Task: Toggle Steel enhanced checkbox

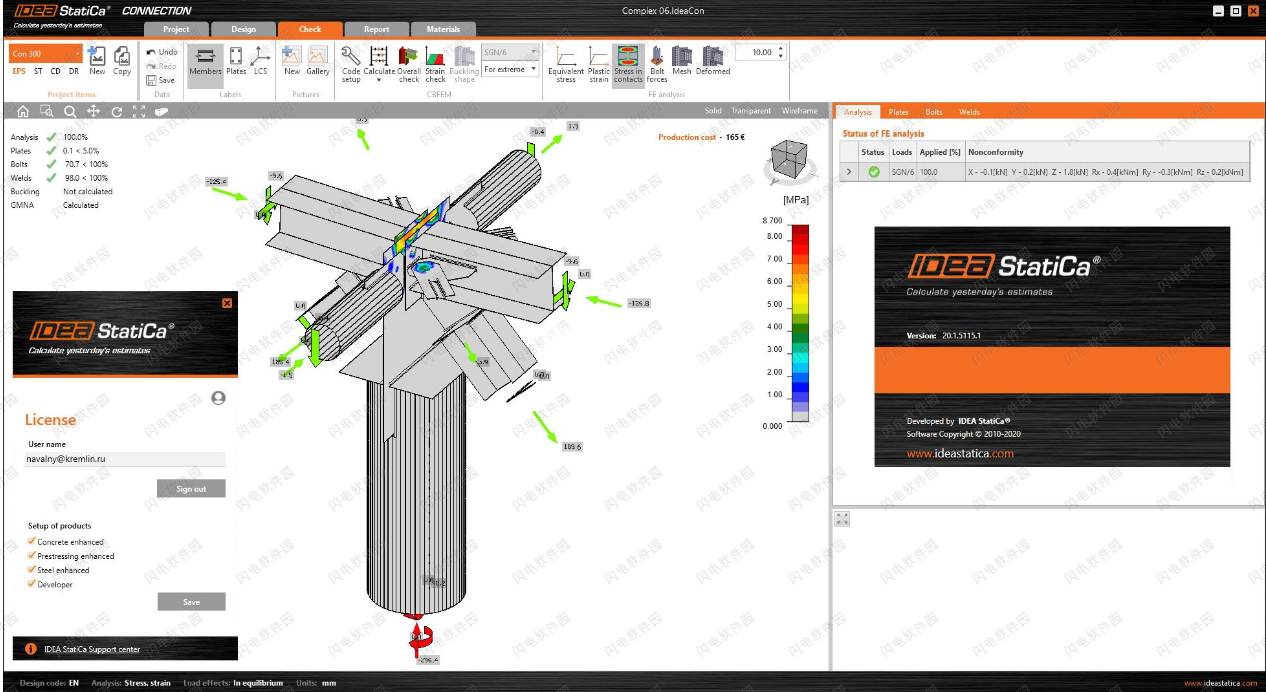Action: (x=32, y=570)
